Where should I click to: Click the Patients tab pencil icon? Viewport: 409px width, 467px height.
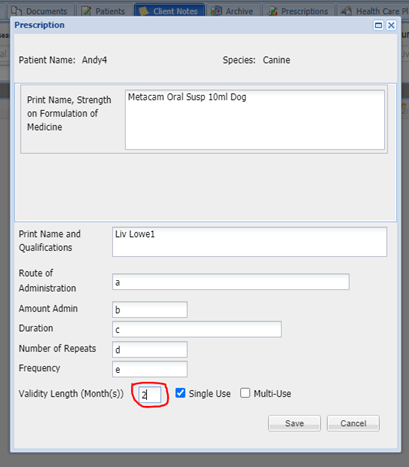(87, 11)
